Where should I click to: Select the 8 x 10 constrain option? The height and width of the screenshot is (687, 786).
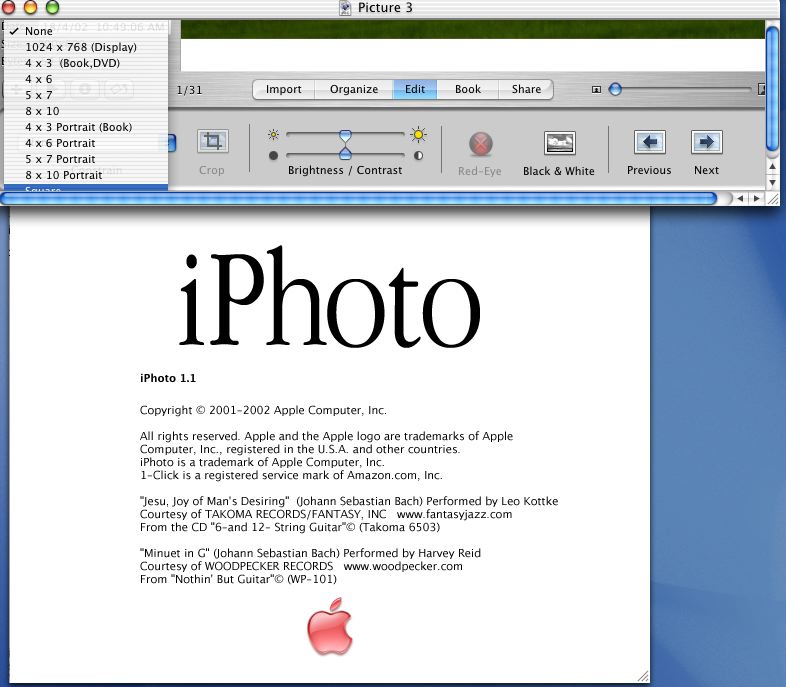[86, 111]
